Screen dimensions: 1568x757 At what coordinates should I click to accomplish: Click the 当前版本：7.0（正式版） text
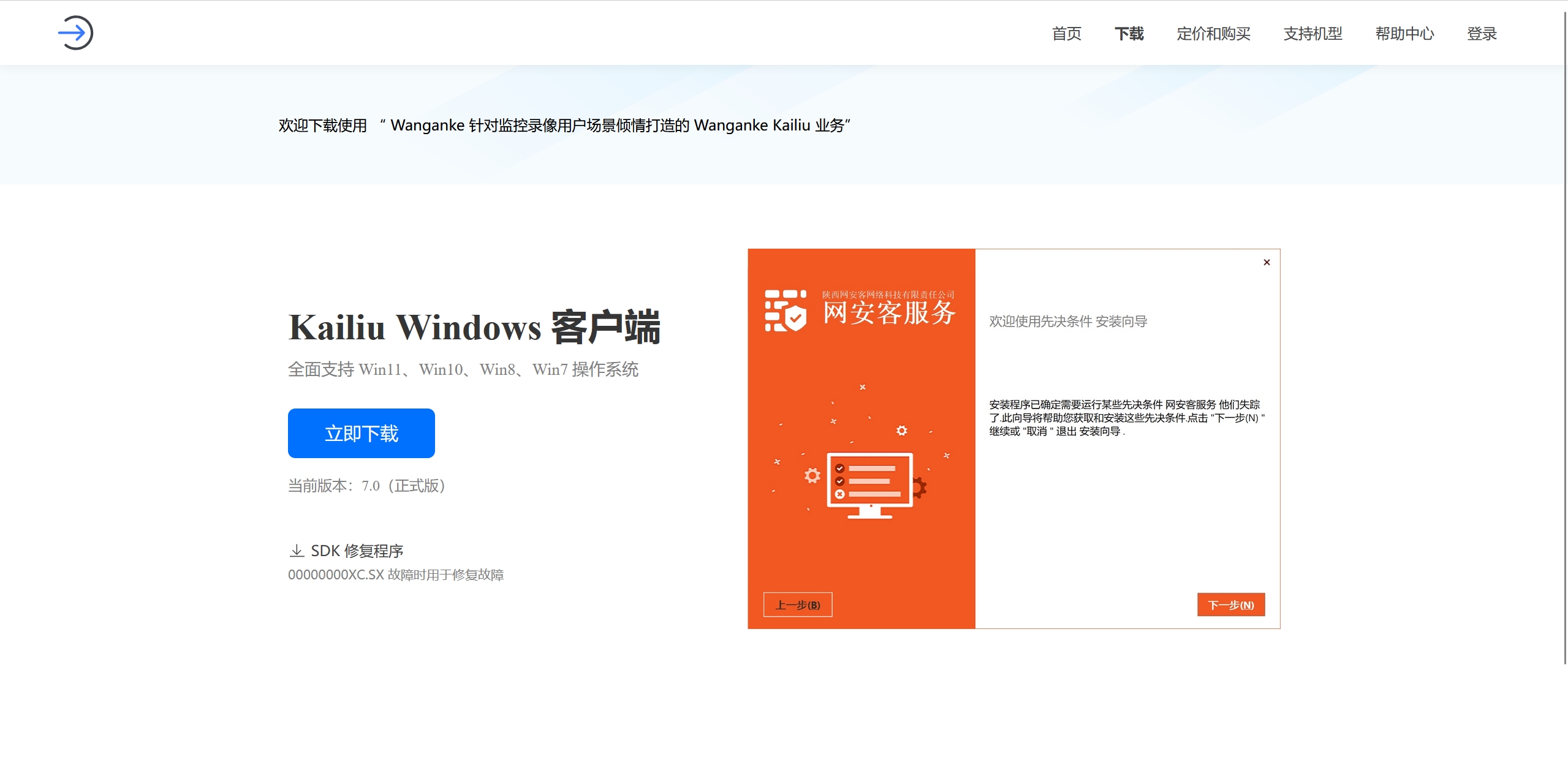point(366,486)
